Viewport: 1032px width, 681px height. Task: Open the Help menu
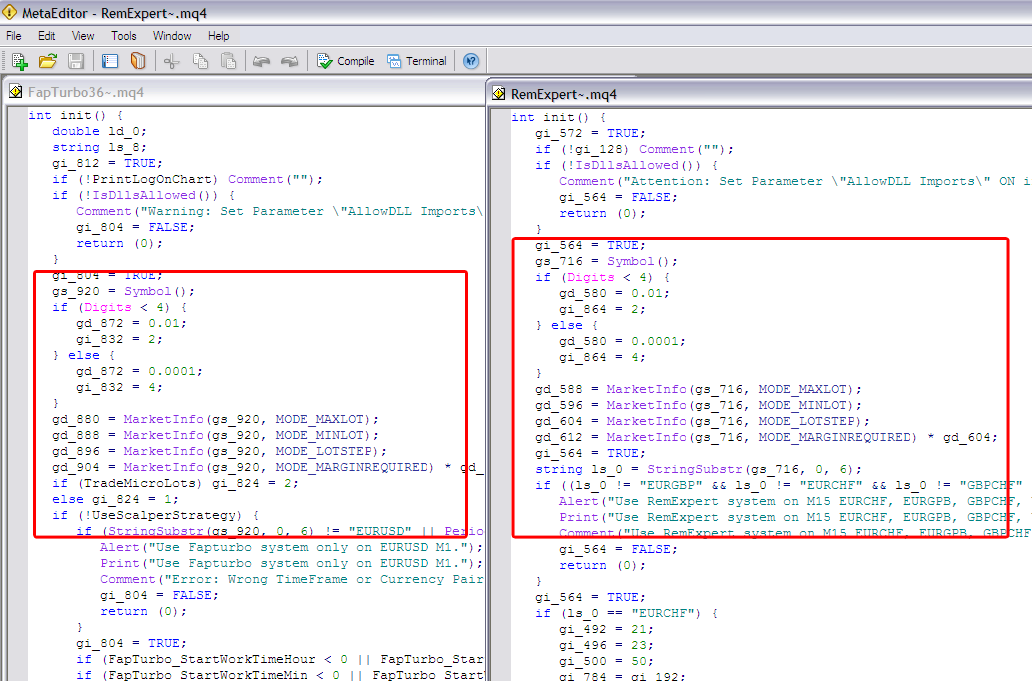(219, 36)
